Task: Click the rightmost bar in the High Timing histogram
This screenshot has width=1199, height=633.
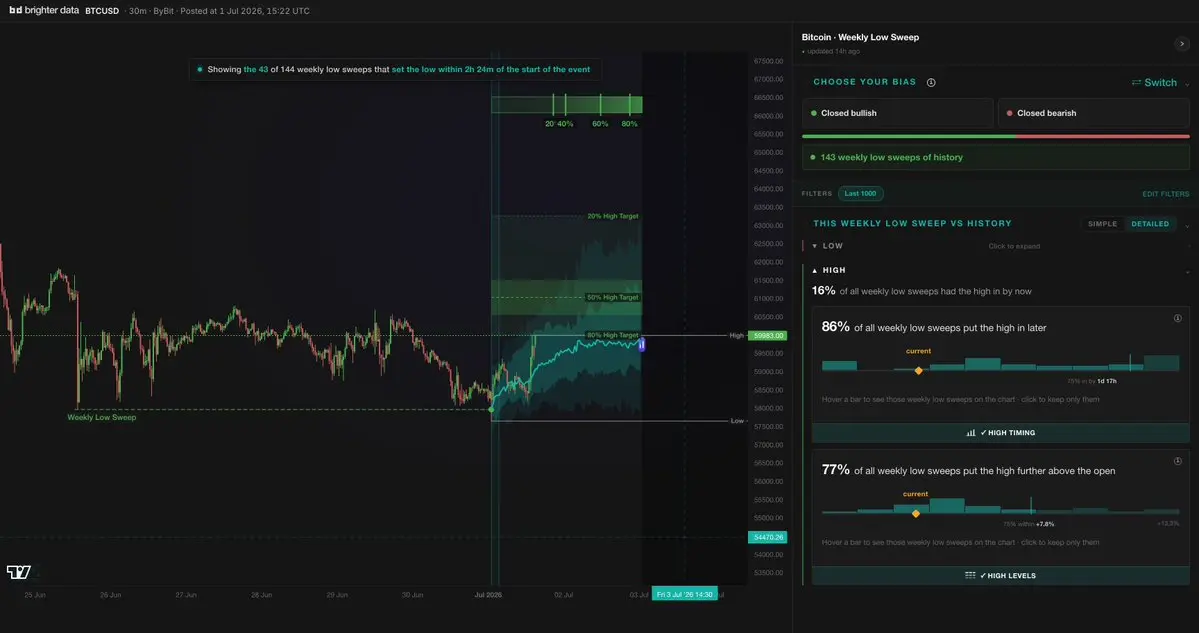Action: pos(1162,363)
